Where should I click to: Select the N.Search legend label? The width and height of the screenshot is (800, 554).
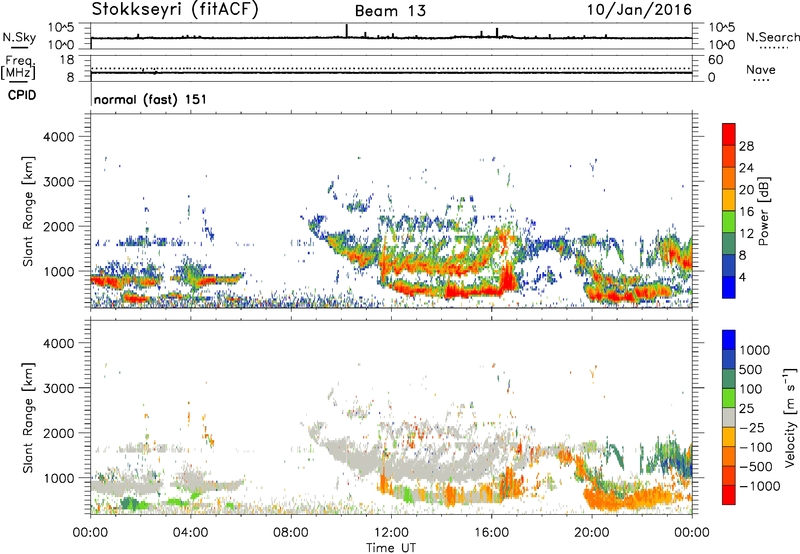773,37
